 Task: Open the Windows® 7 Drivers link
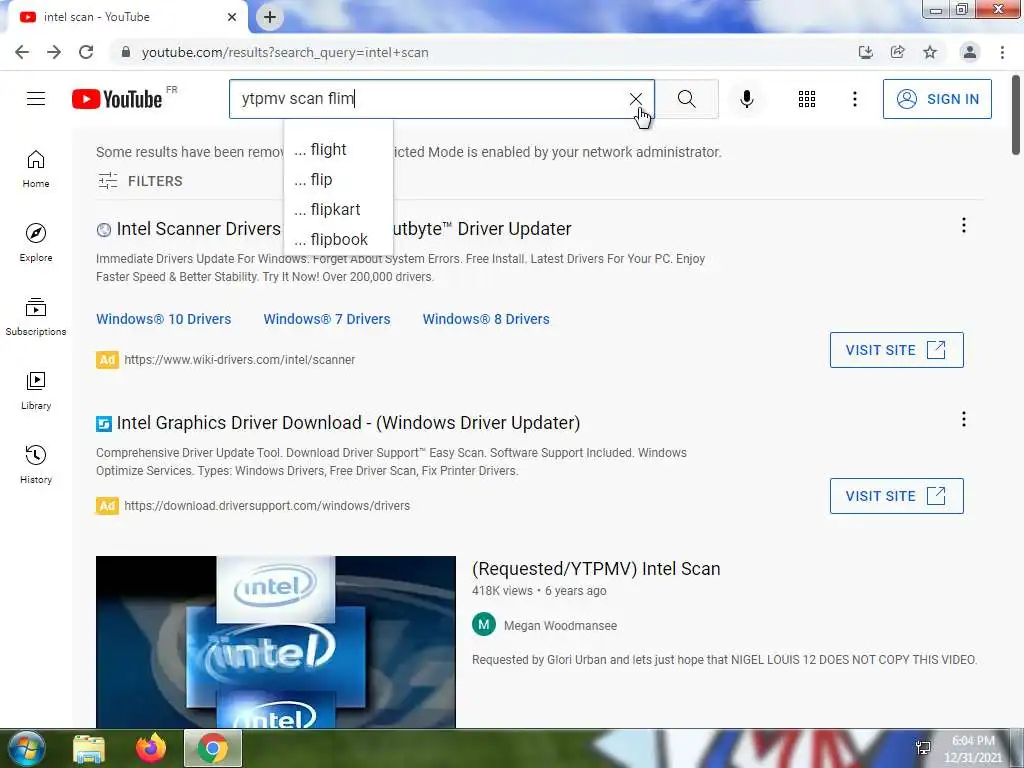point(327,319)
